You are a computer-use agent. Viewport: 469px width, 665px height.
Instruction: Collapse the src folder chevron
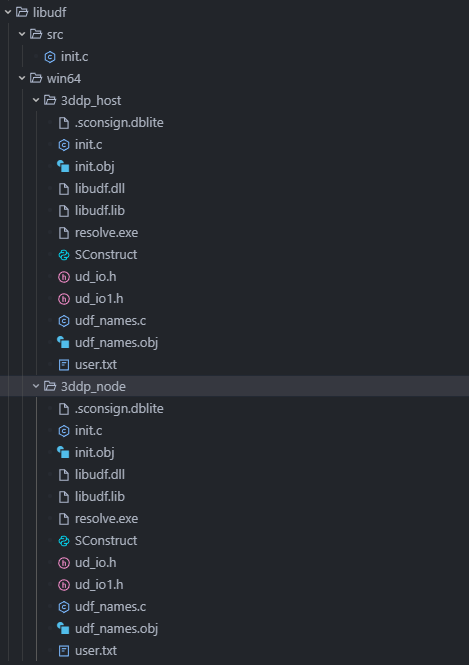(22, 34)
